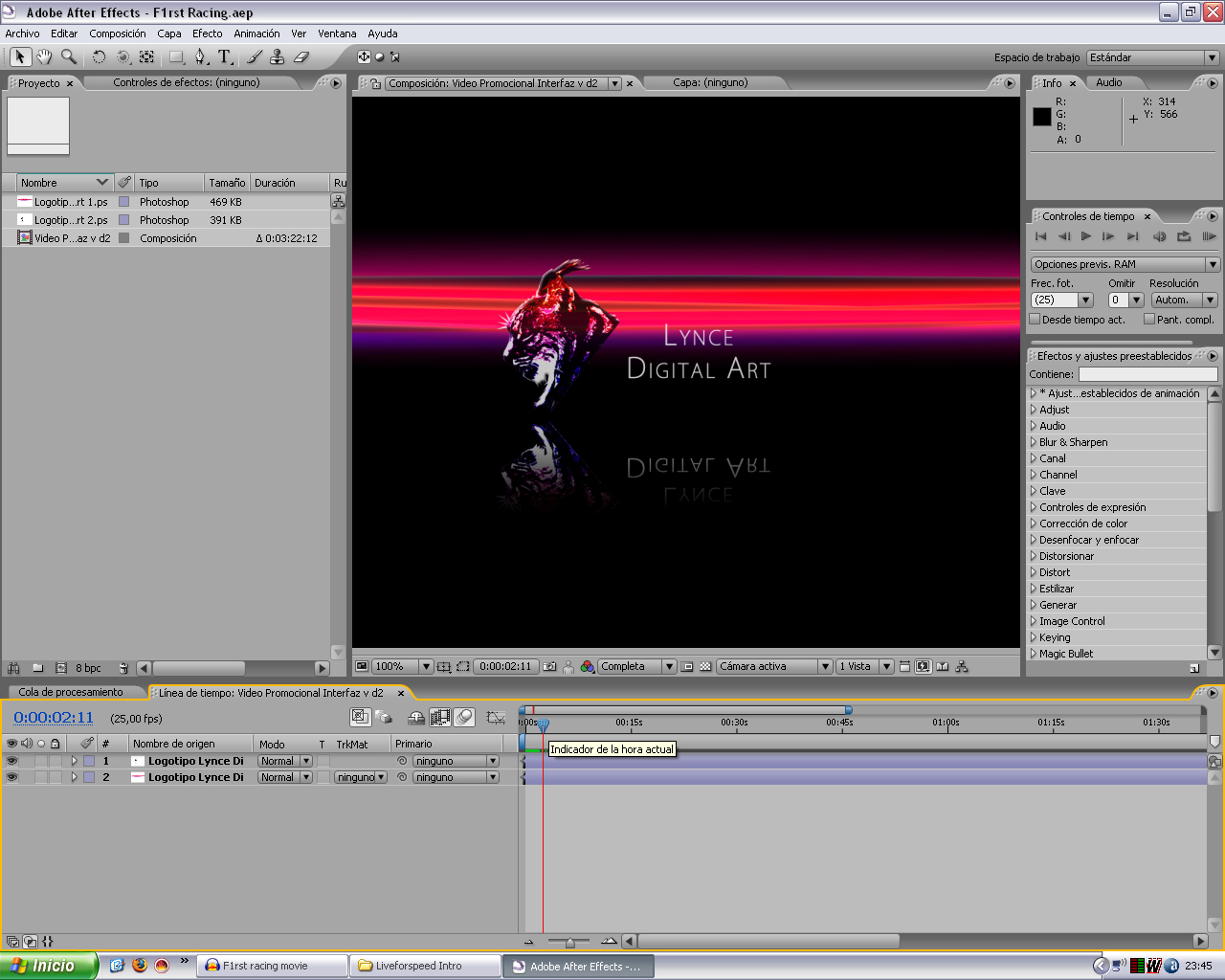Open the Opciones previs. RAM dropdown
Screen dimensions: 1225x980
(x=1125, y=264)
